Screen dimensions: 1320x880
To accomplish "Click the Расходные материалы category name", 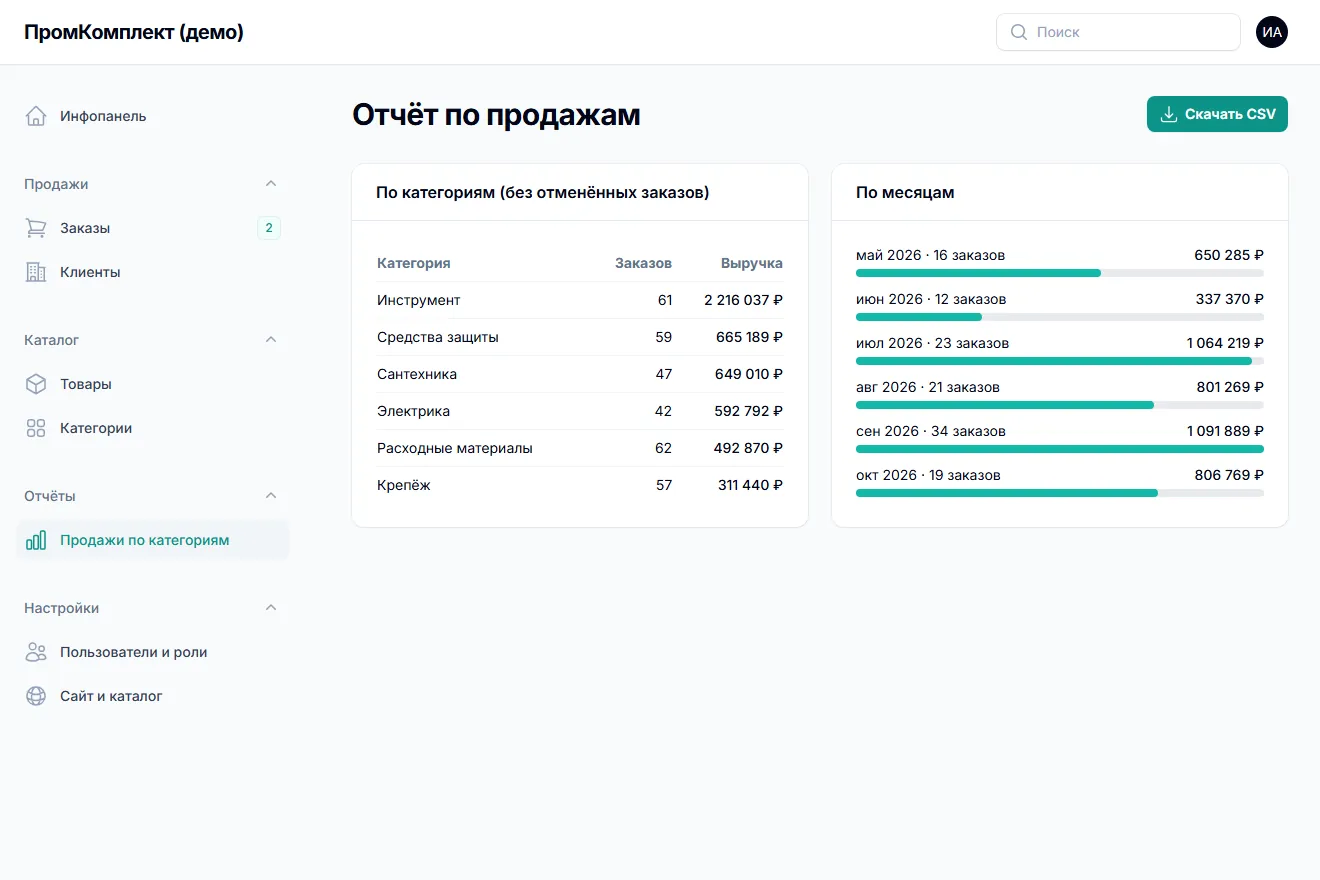I will (455, 448).
